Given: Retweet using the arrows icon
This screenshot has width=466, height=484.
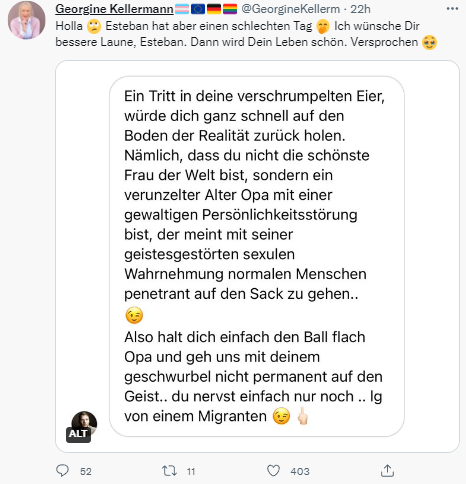Looking at the screenshot, I should point(169,471).
